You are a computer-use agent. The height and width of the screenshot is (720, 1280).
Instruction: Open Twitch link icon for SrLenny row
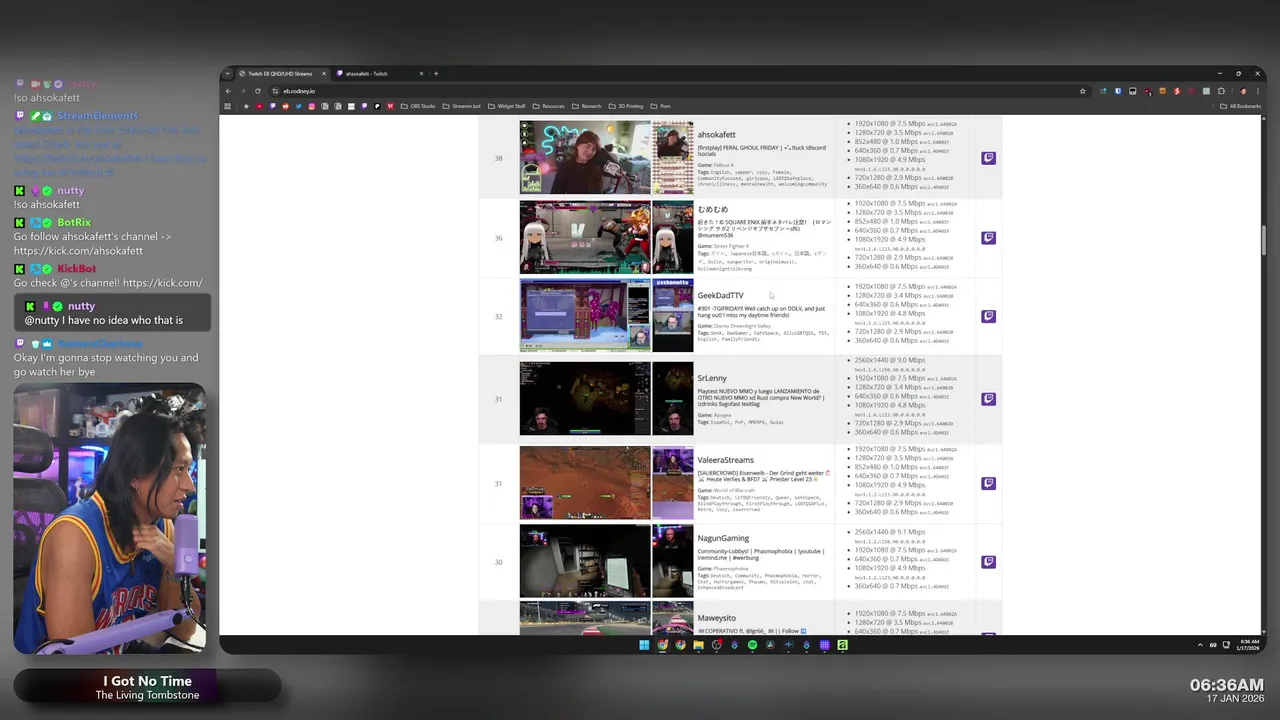tap(988, 399)
